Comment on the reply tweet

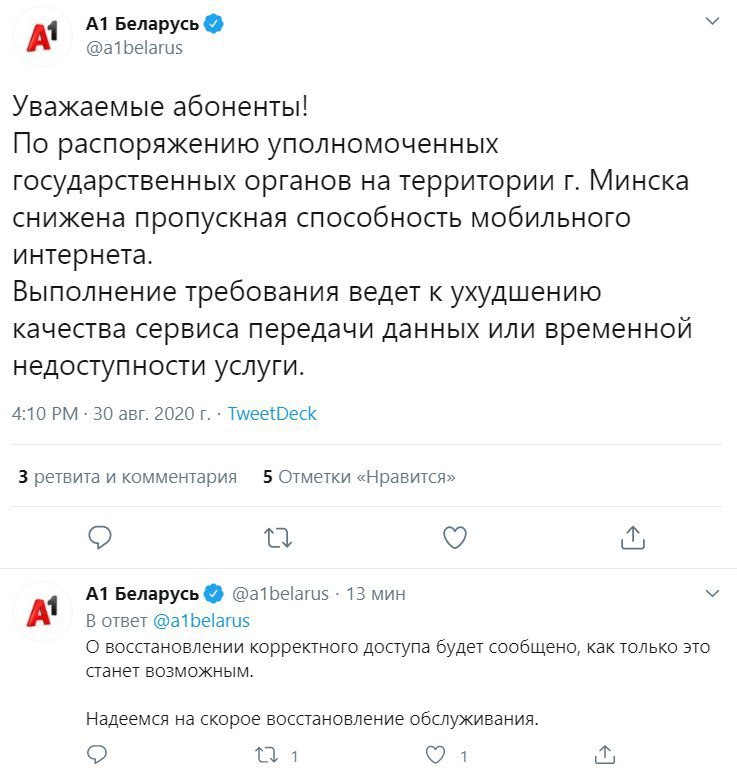point(98,753)
